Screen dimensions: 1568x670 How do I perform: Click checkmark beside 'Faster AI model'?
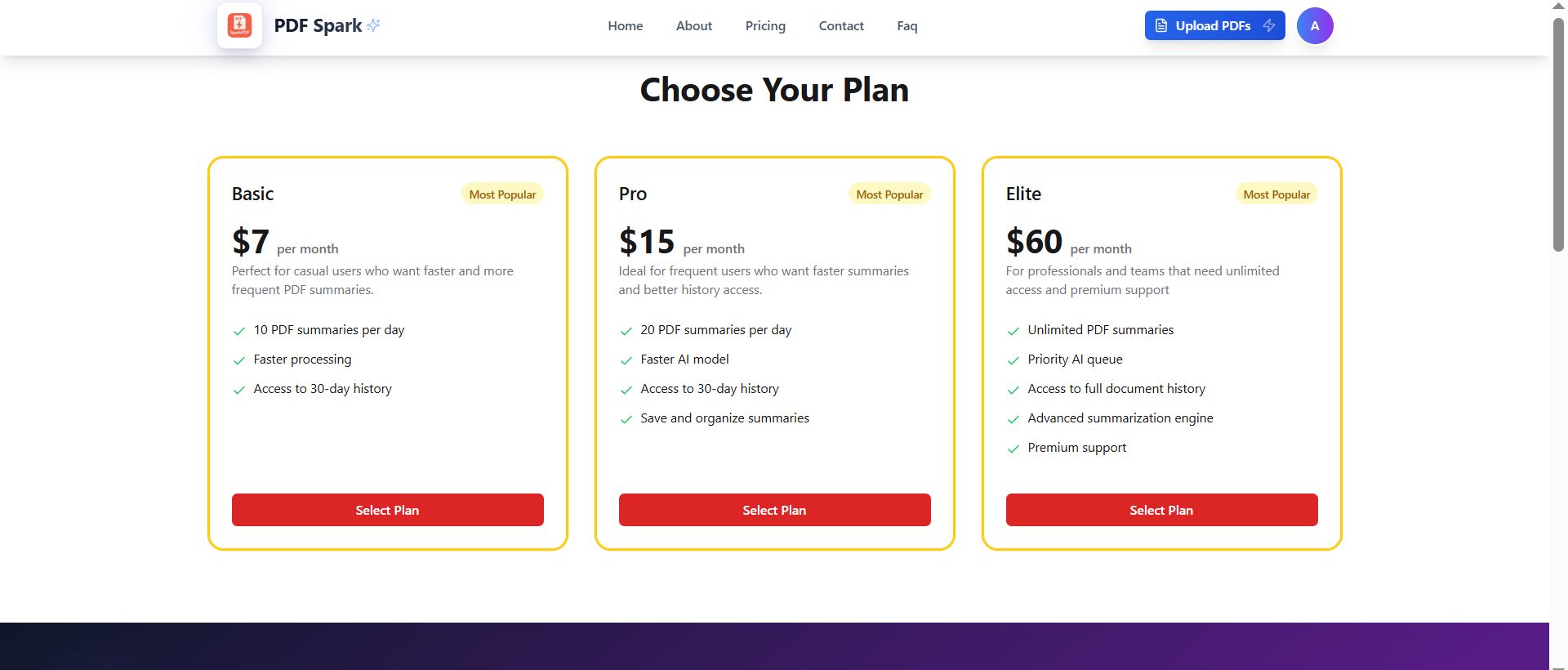pyautogui.click(x=626, y=360)
